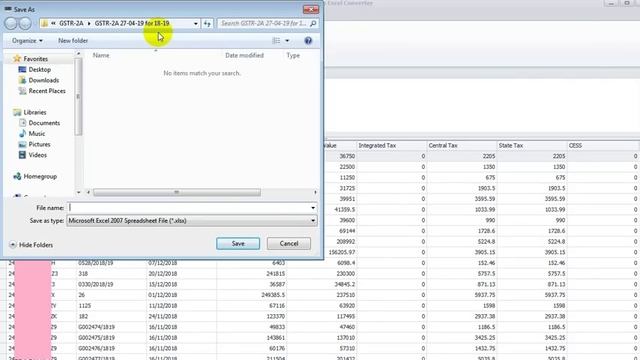640x360 pixels.
Task: Click the search magnifier icon
Action: pos(313,23)
